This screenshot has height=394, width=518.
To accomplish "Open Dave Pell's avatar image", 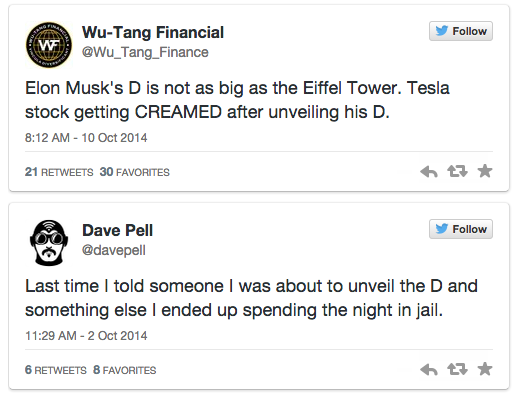I will (49, 243).
